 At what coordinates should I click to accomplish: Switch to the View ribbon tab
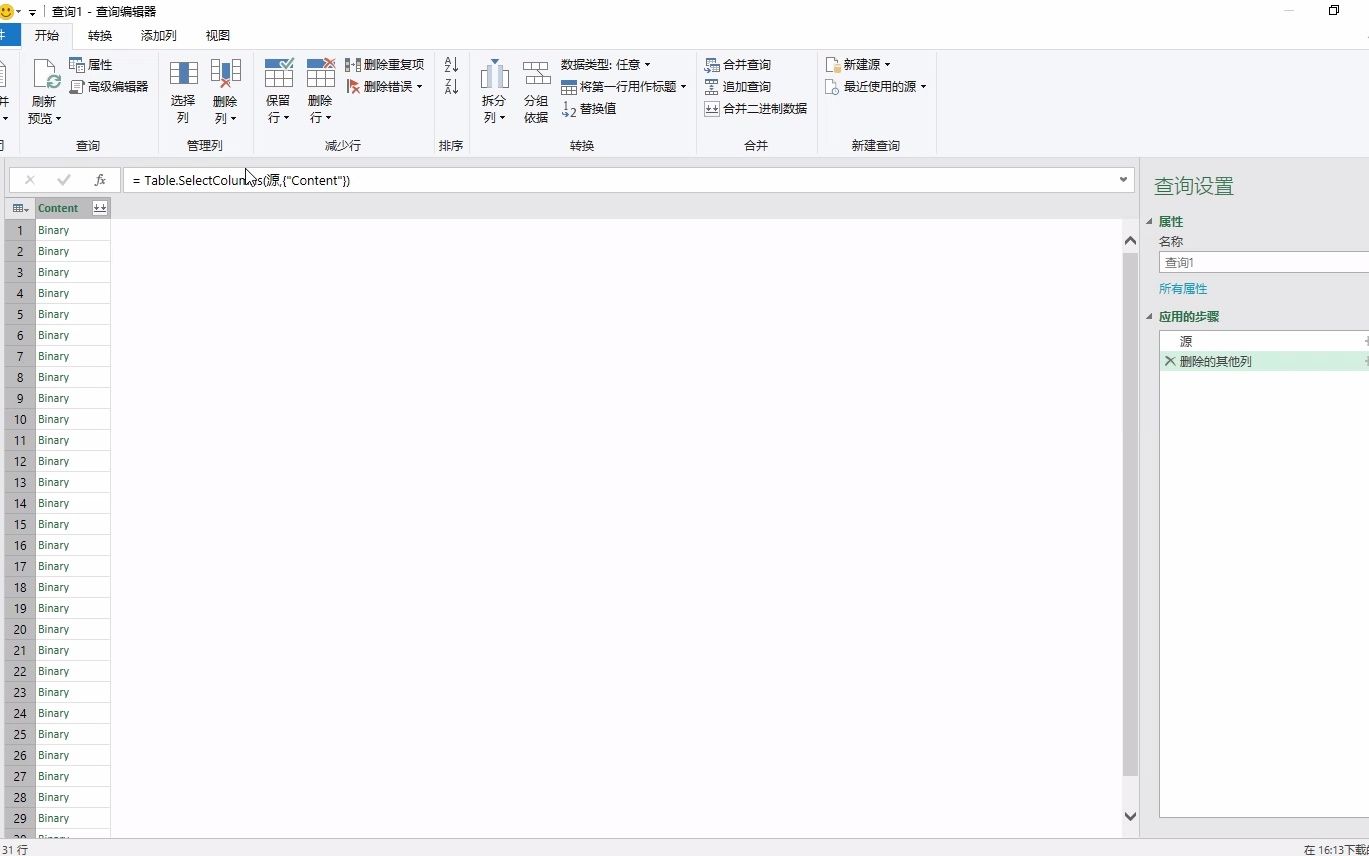pyautogui.click(x=217, y=35)
